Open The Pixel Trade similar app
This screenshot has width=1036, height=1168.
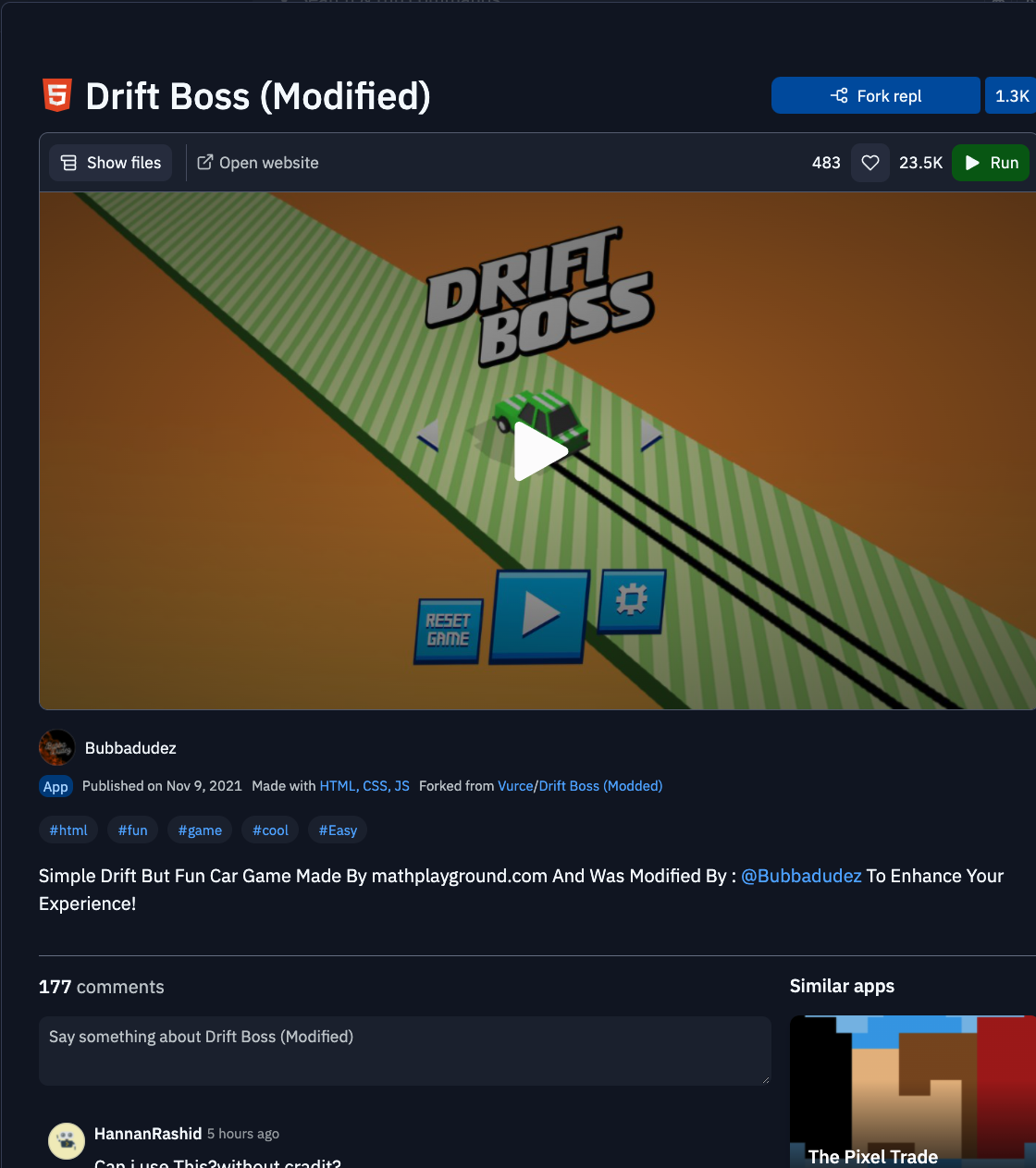913,1091
